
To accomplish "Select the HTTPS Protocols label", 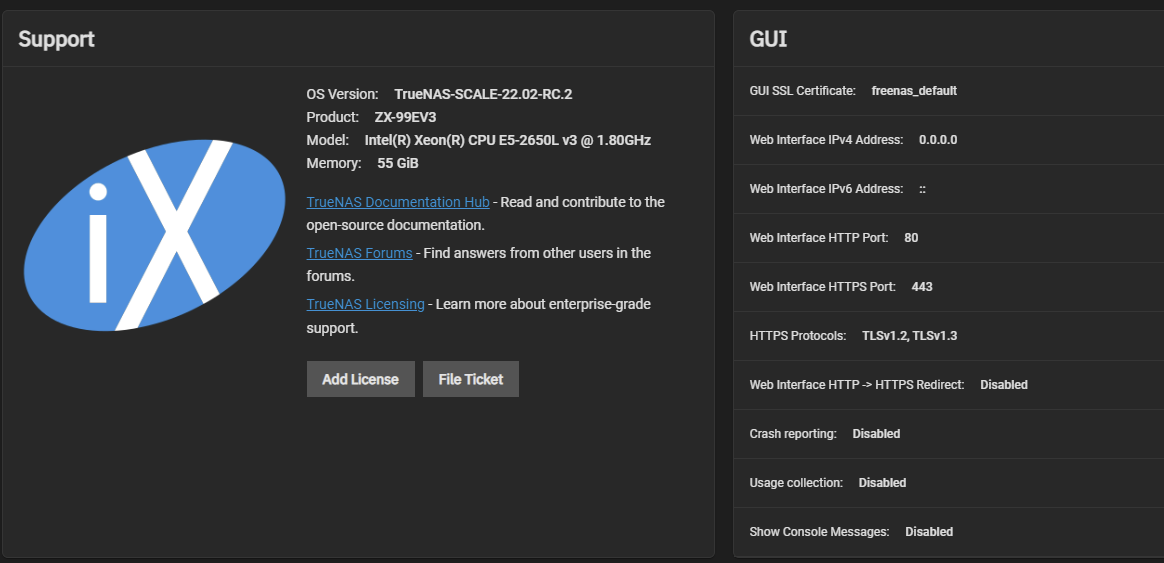I will [798, 336].
